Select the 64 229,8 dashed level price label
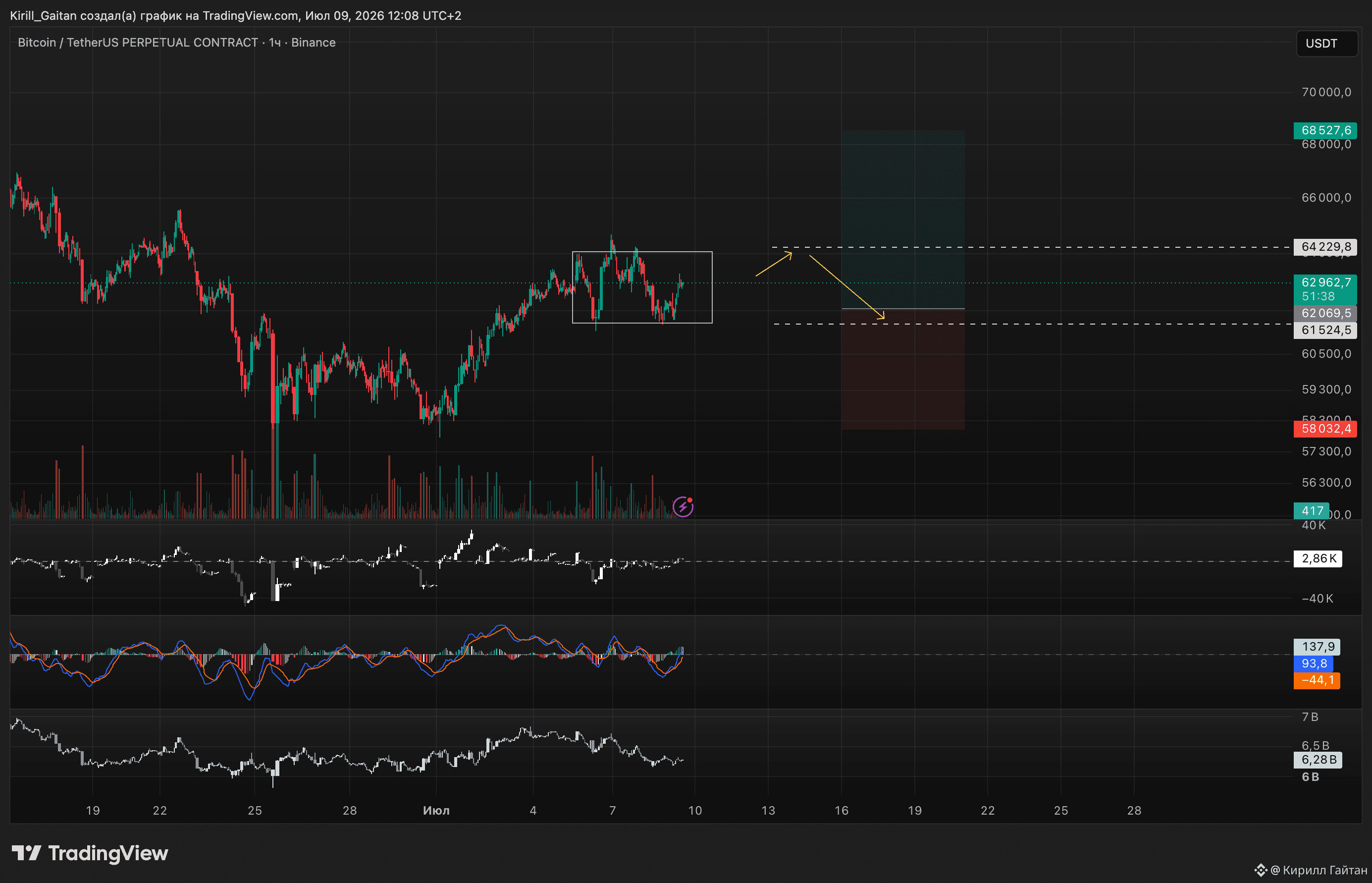Viewport: 1372px width, 883px height. coord(1325,247)
